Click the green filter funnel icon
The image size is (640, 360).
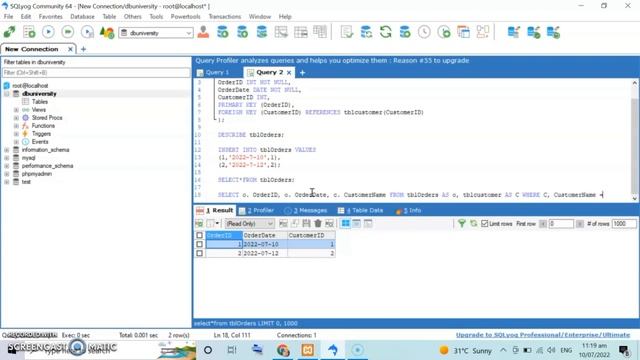462,223
